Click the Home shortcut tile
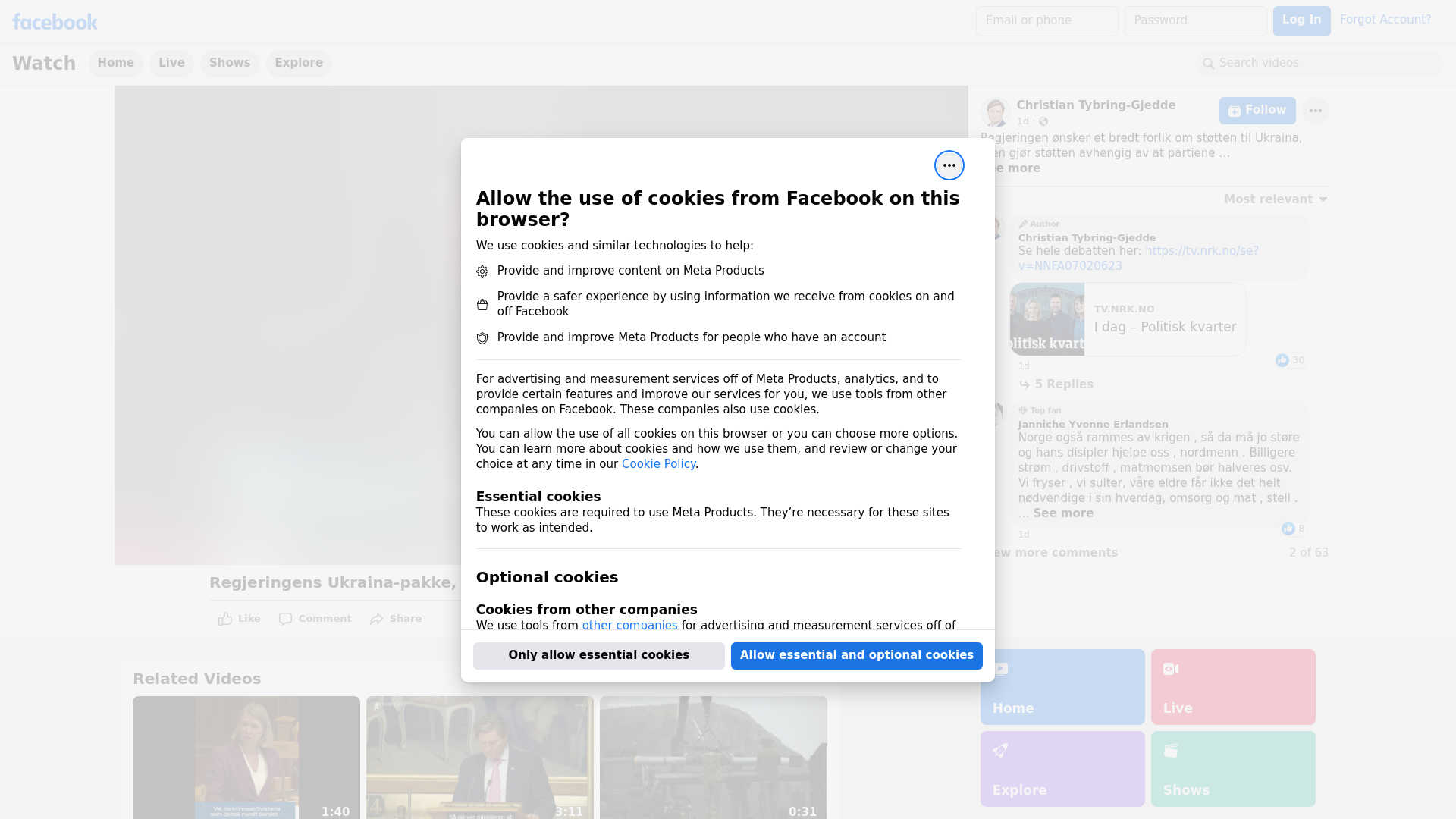Screen dimensions: 1456x819 point(1062,687)
